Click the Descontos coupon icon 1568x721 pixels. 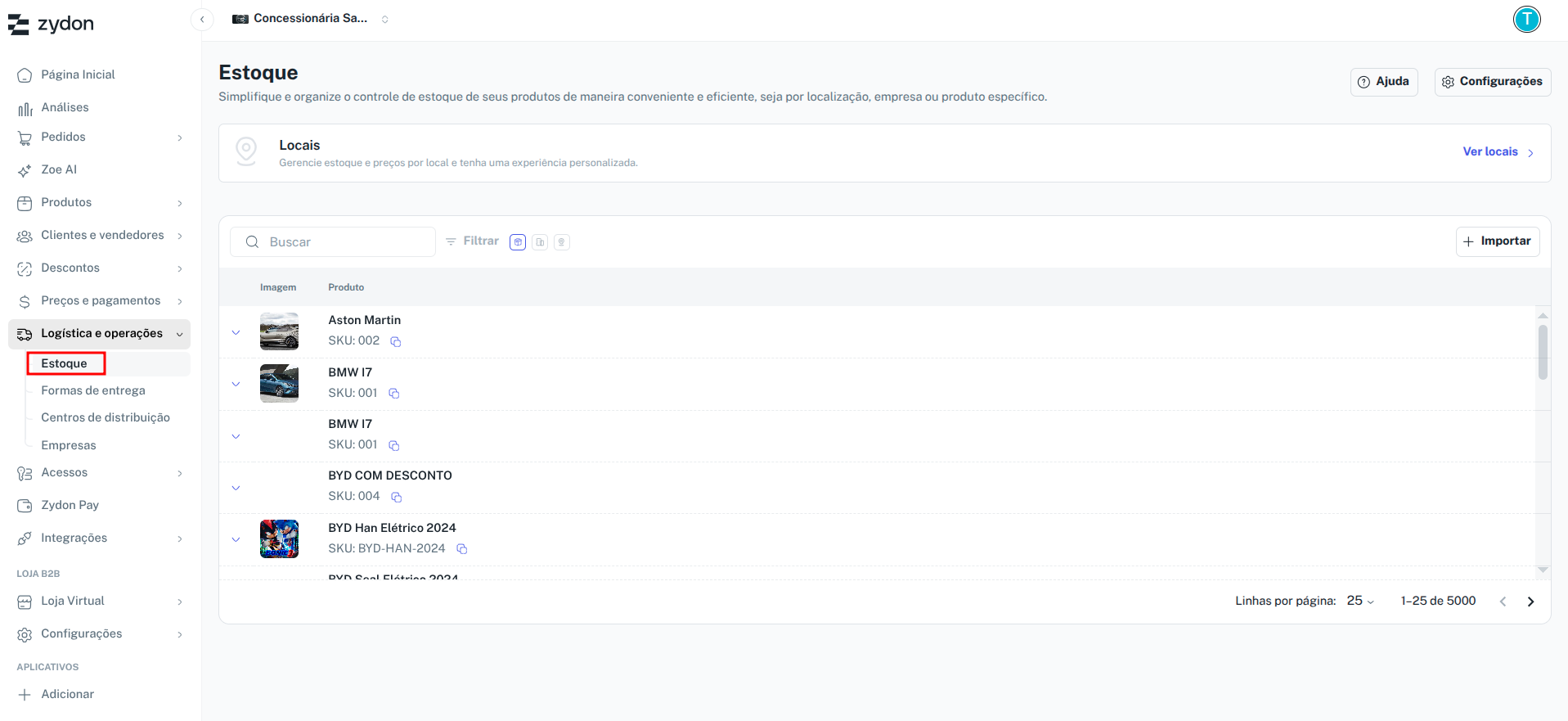pos(25,268)
